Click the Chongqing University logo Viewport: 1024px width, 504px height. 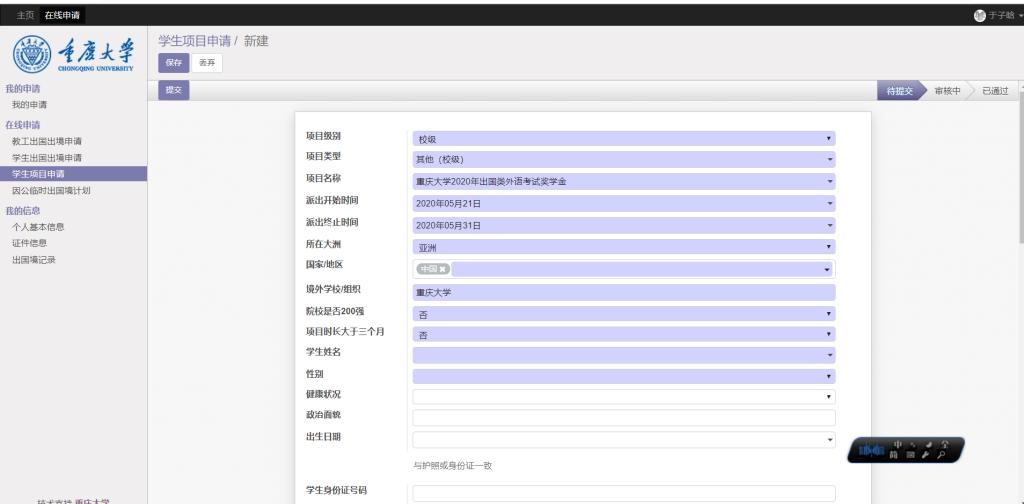(75, 56)
